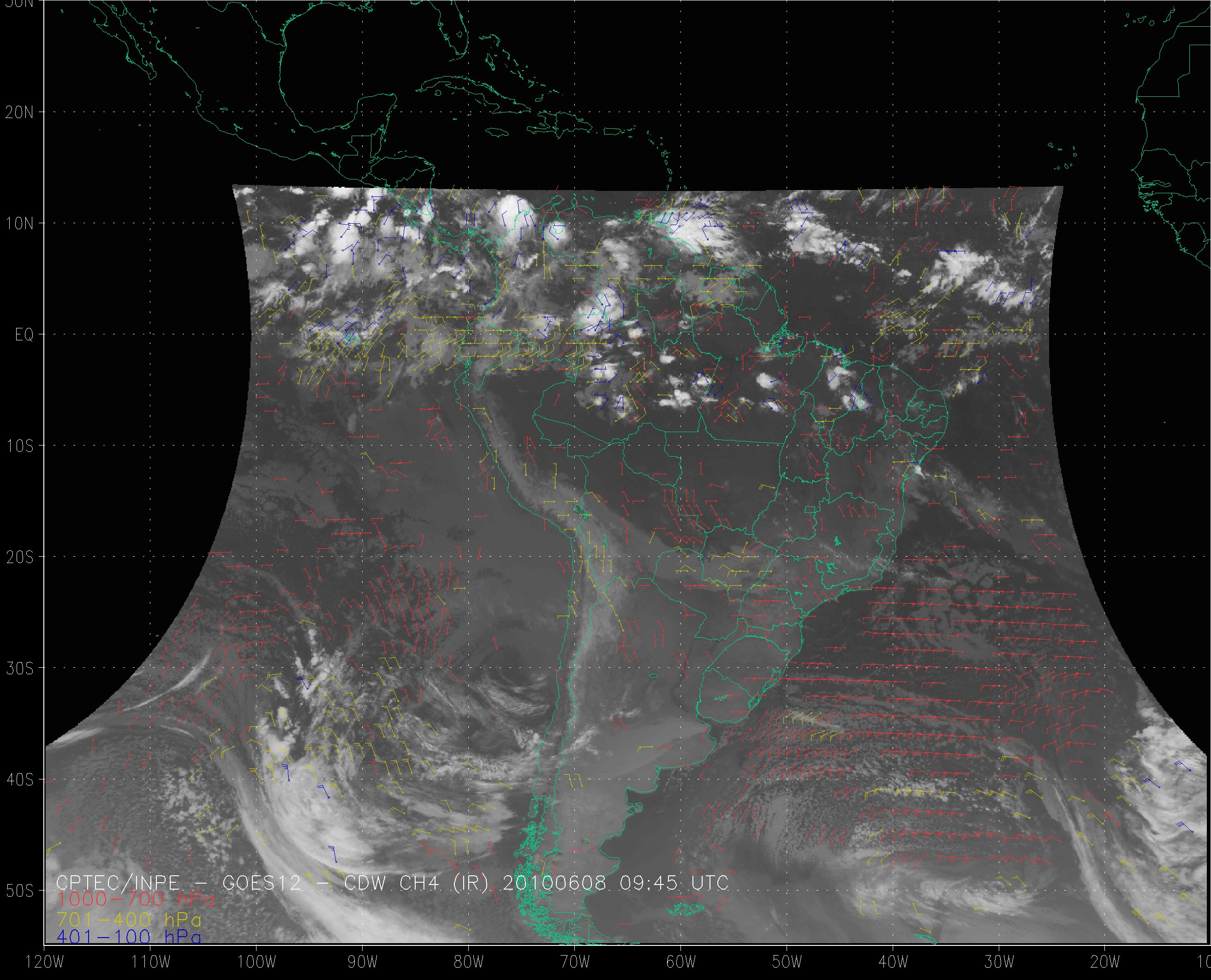Click the 10S latitude axis label
Image resolution: width=1211 pixels, height=980 pixels.
pos(19,446)
